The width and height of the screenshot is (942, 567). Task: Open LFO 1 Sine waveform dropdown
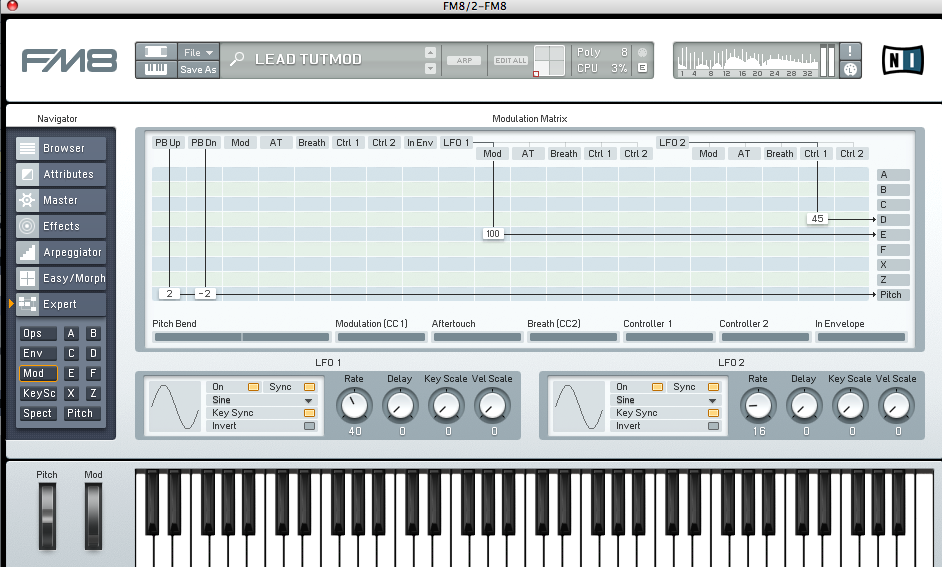click(x=261, y=400)
